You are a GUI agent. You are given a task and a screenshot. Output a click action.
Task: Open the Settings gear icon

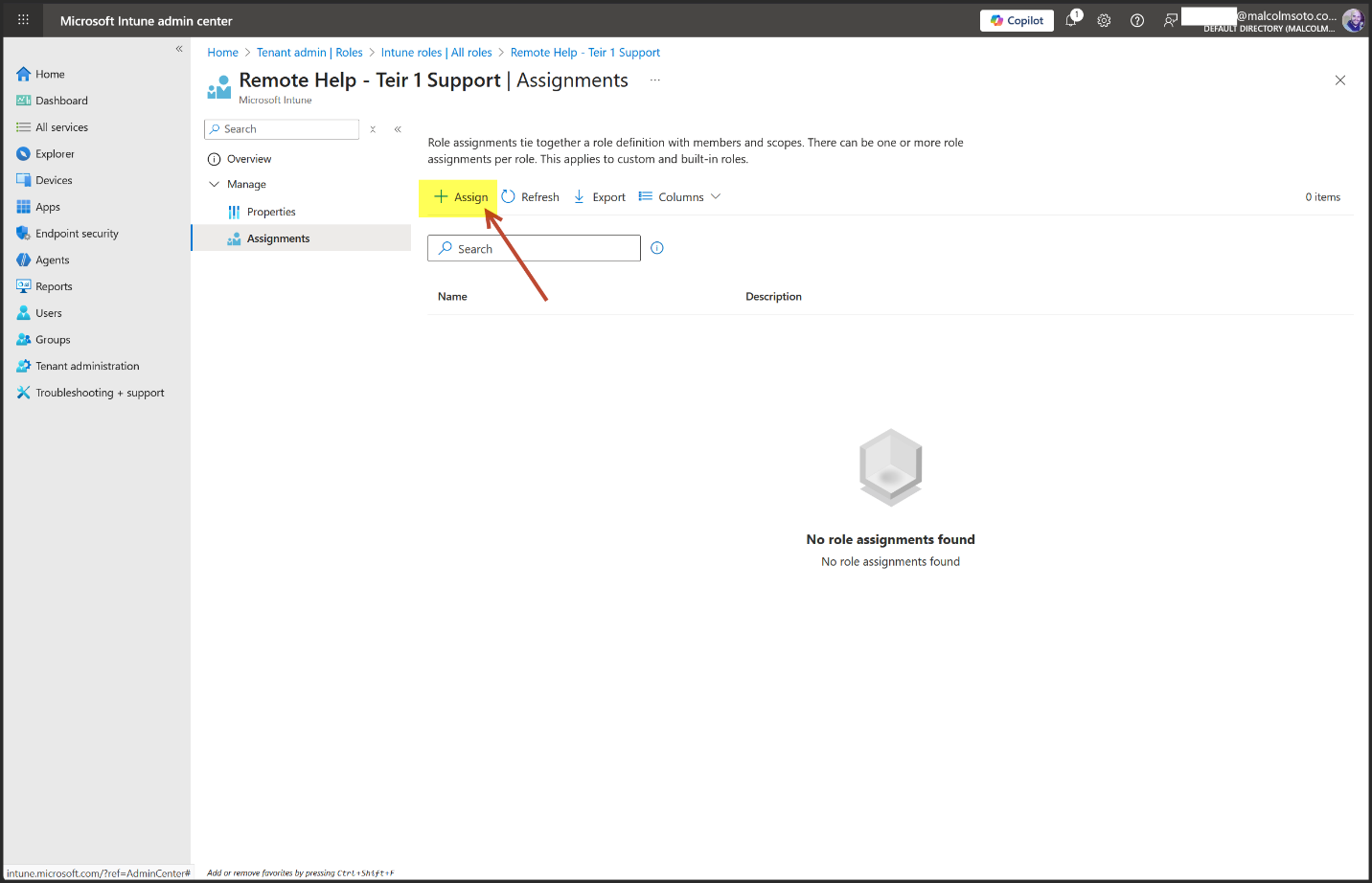pyautogui.click(x=1104, y=20)
